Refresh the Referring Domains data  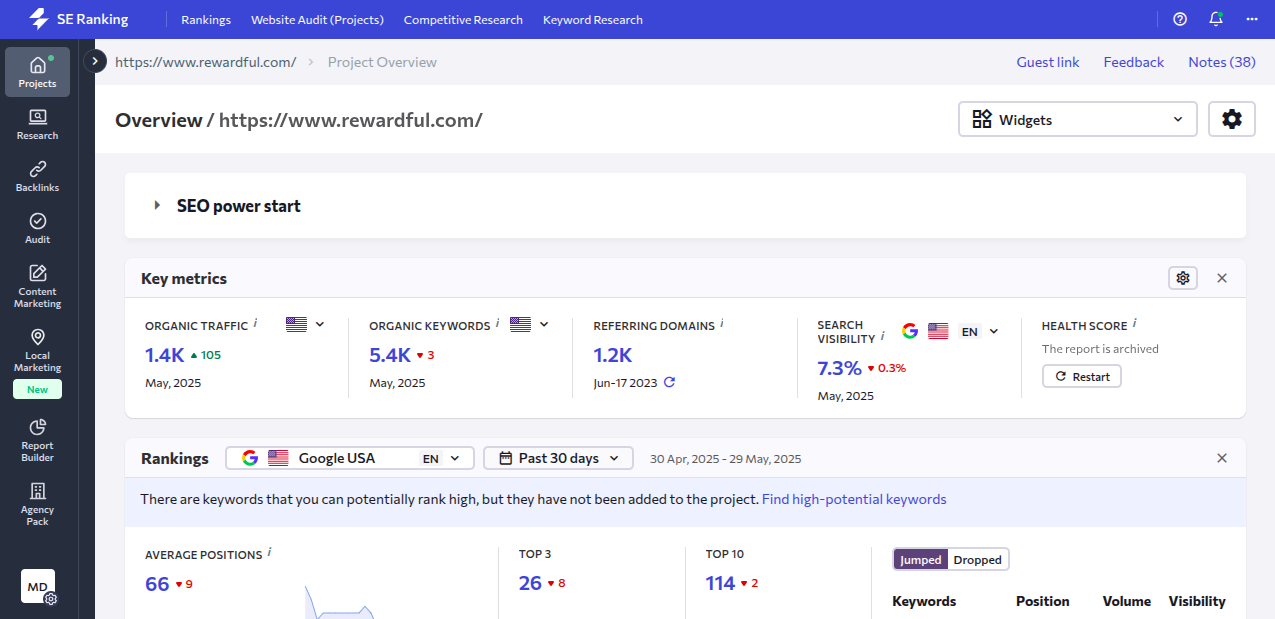[670, 382]
